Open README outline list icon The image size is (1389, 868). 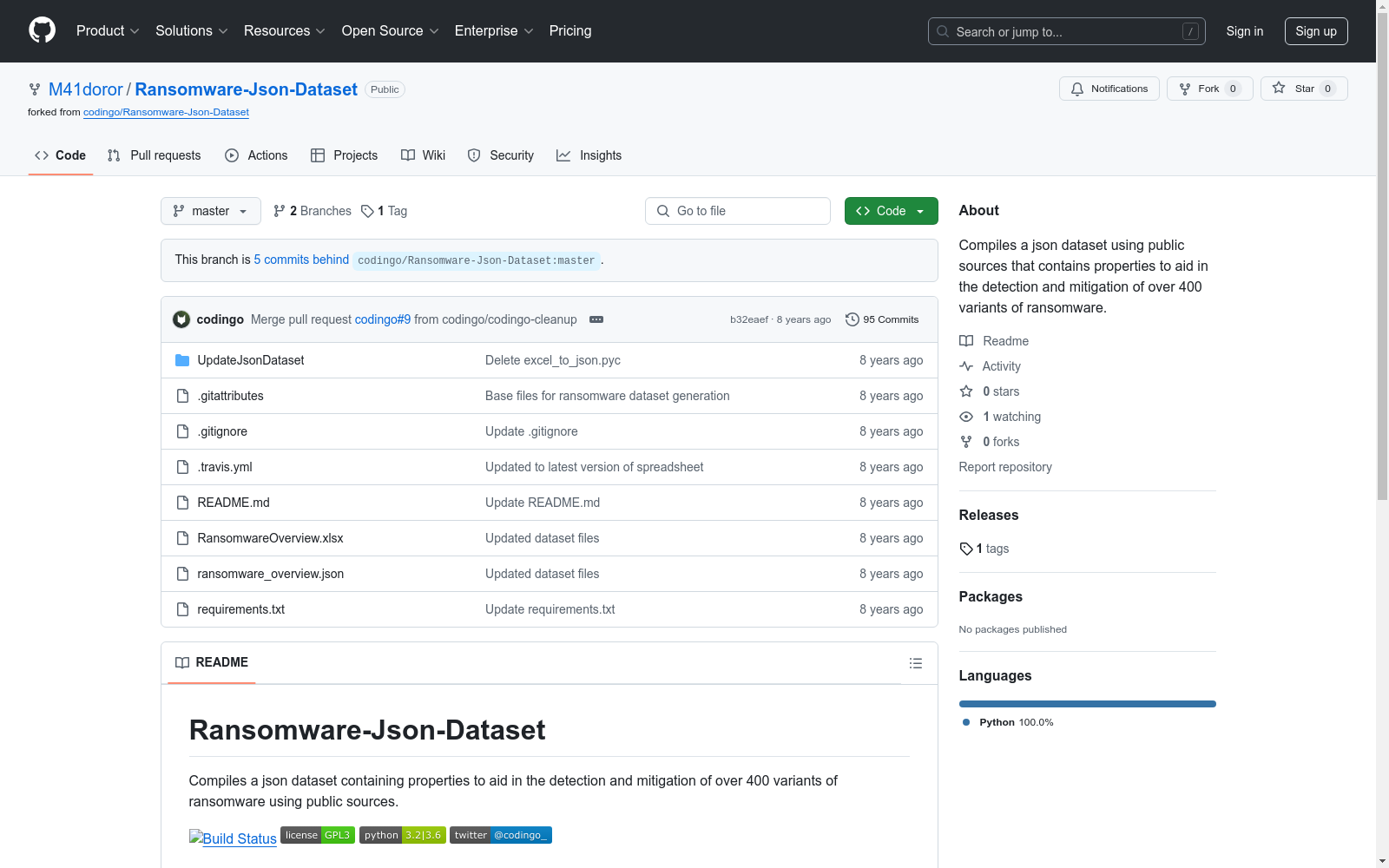pos(915,663)
